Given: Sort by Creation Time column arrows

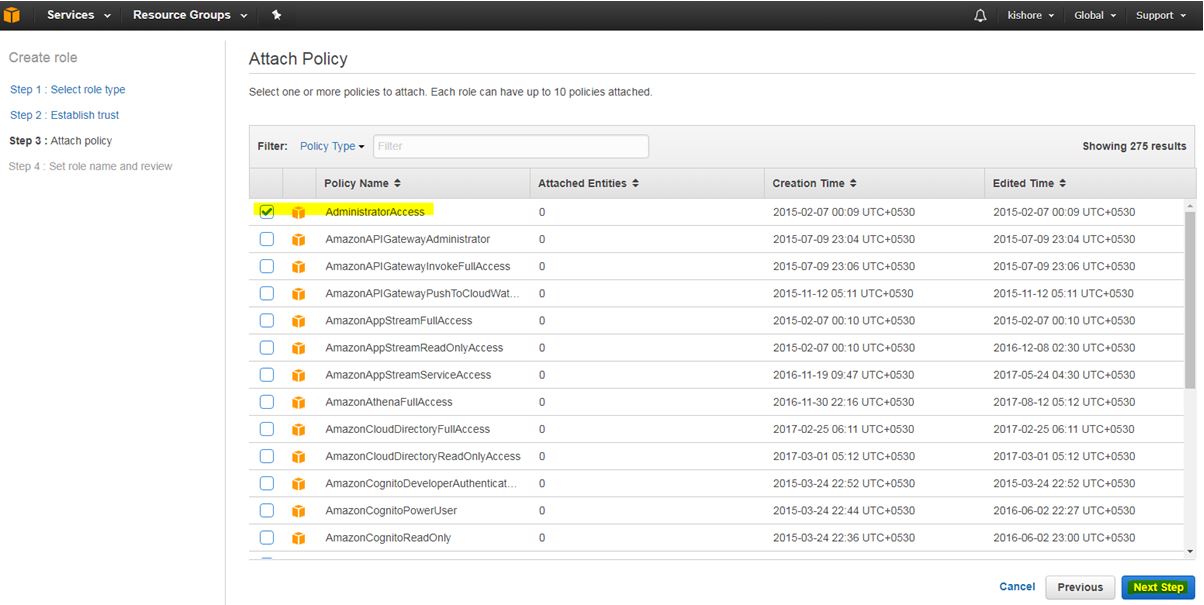Looking at the screenshot, I should [852, 184].
